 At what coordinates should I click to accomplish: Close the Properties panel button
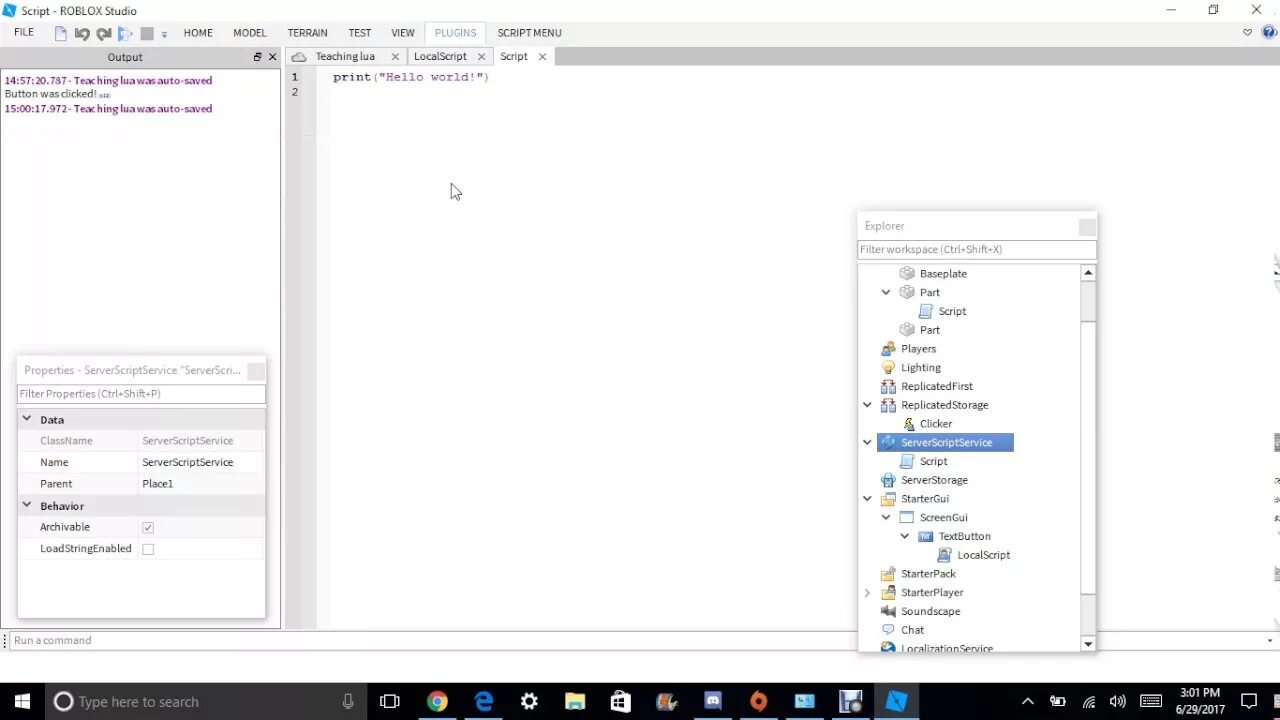coord(256,371)
